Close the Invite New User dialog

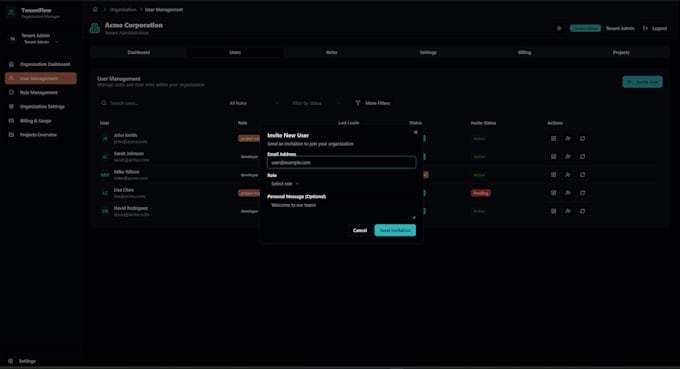(415, 132)
